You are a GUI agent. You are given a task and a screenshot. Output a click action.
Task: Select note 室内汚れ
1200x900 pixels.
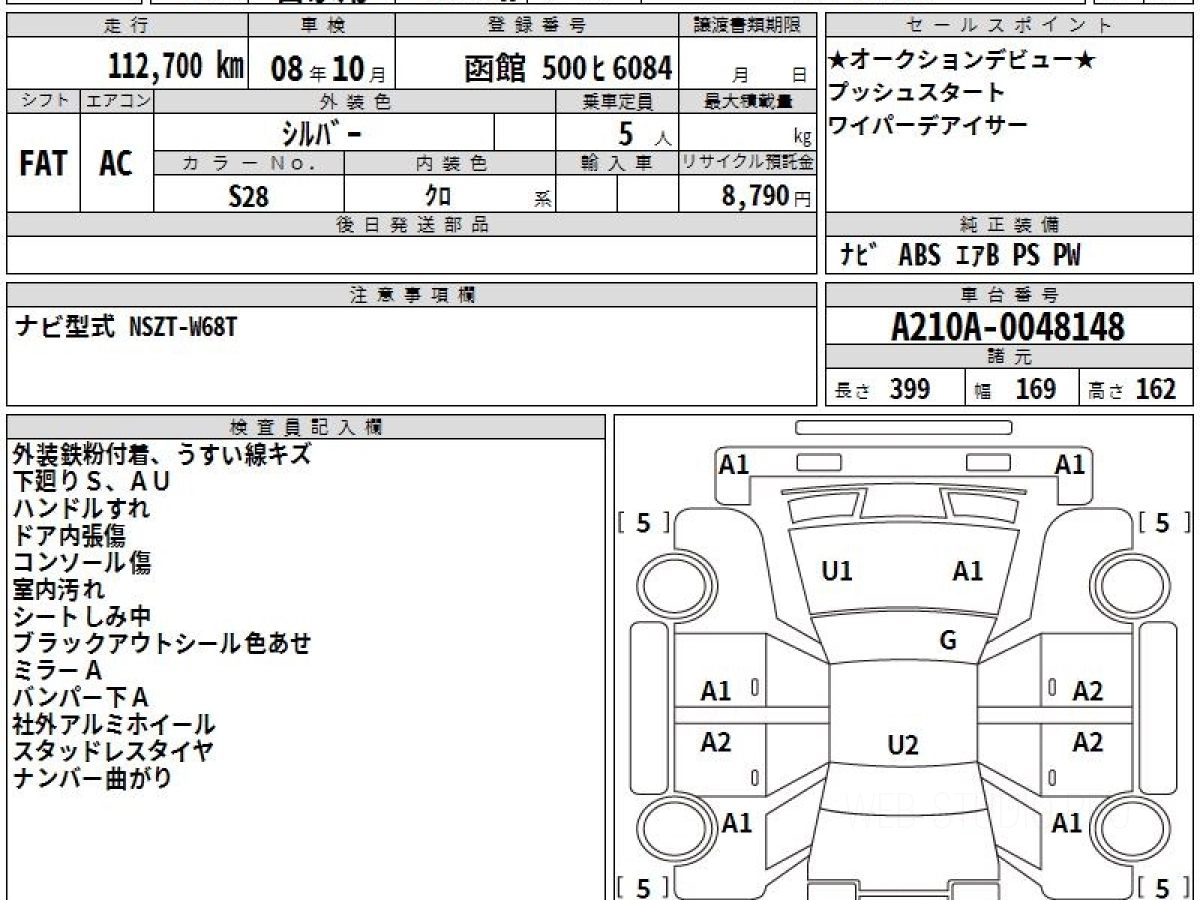(58, 589)
